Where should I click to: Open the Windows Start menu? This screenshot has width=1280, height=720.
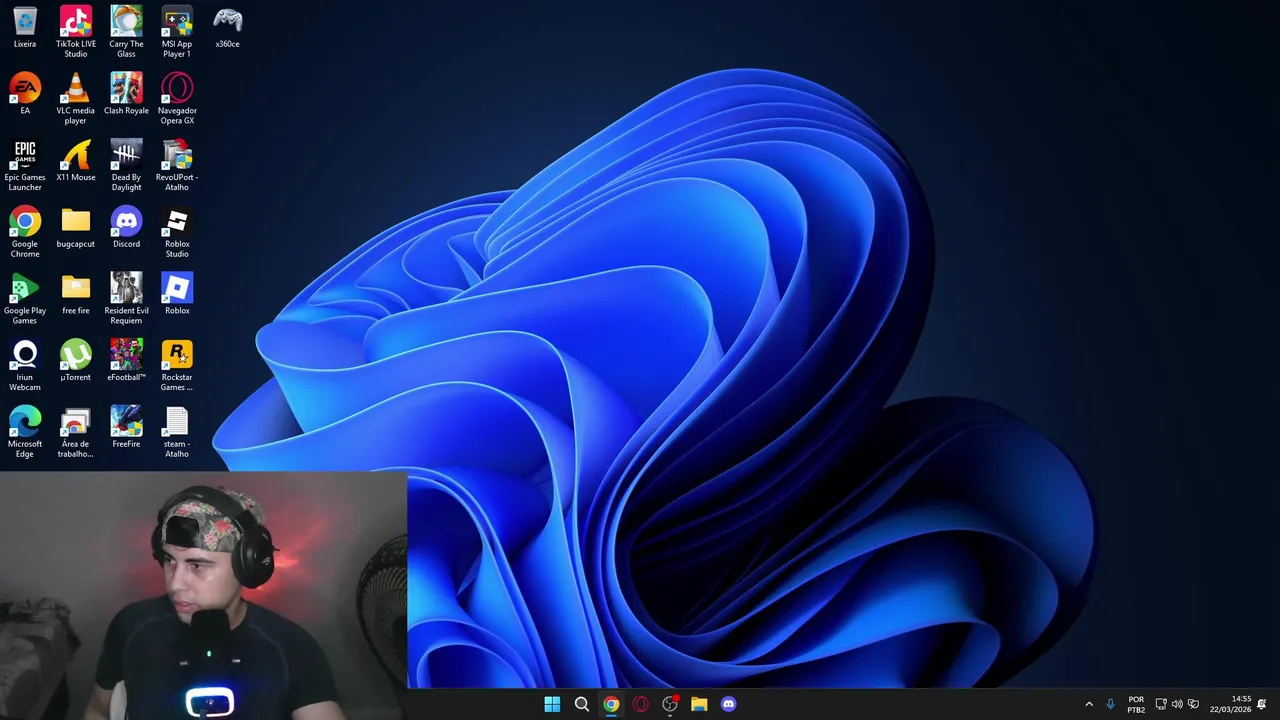point(552,704)
